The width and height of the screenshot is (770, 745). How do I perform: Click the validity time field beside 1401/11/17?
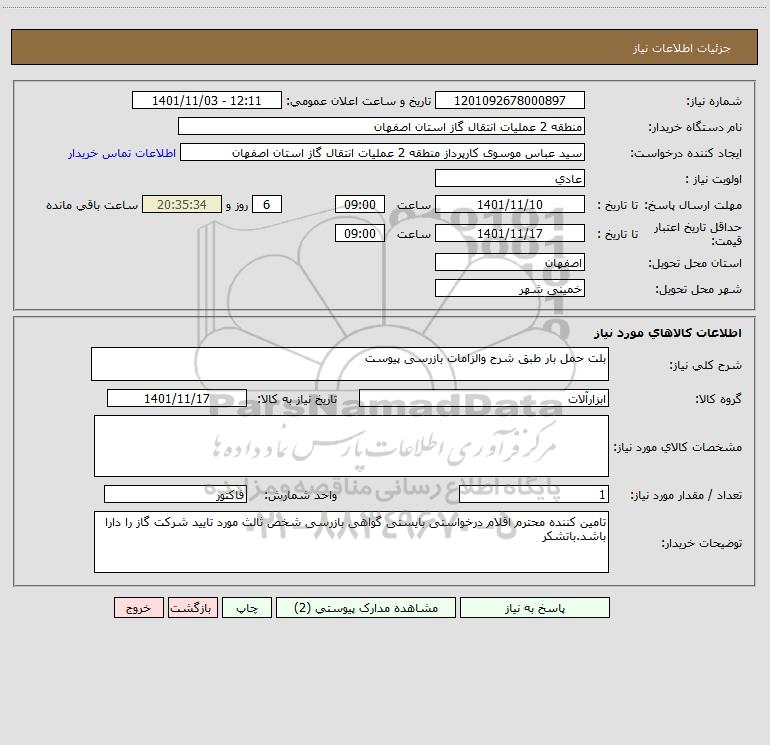coord(360,233)
